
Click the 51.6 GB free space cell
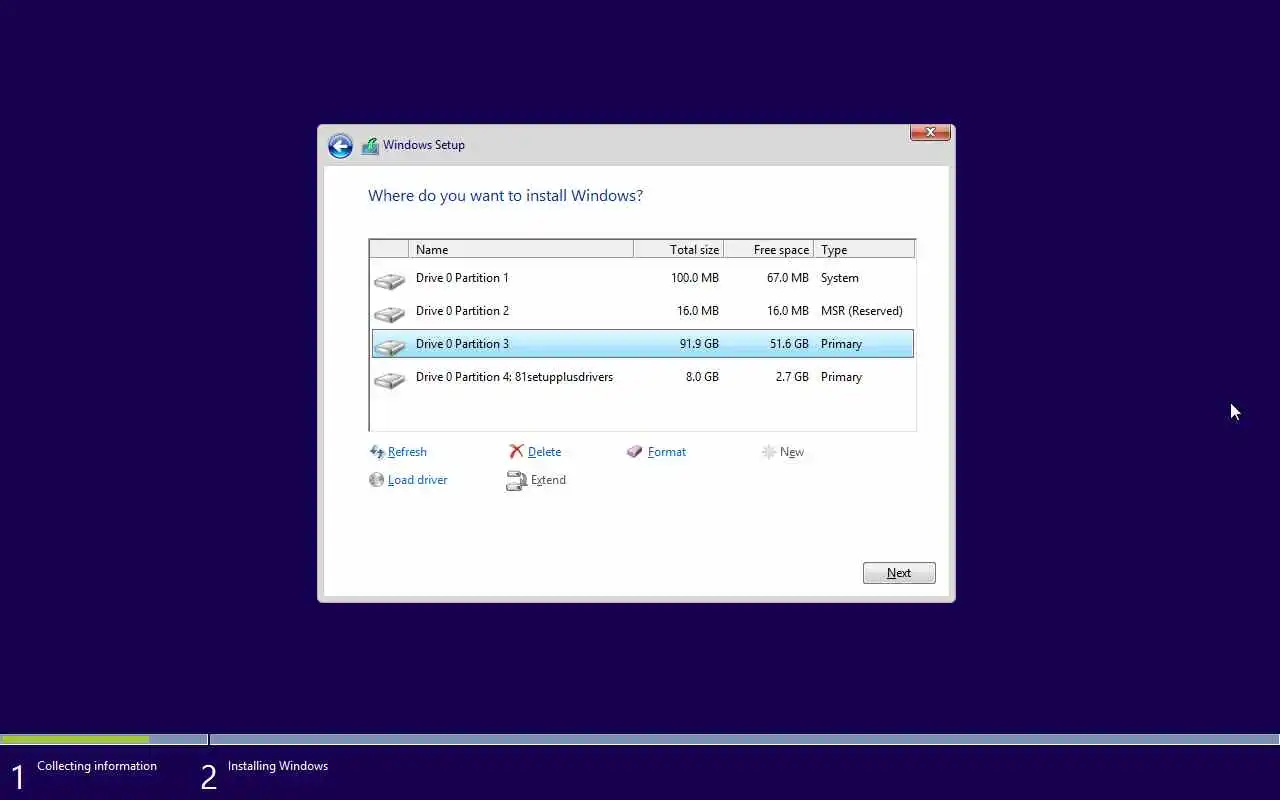(x=788, y=344)
